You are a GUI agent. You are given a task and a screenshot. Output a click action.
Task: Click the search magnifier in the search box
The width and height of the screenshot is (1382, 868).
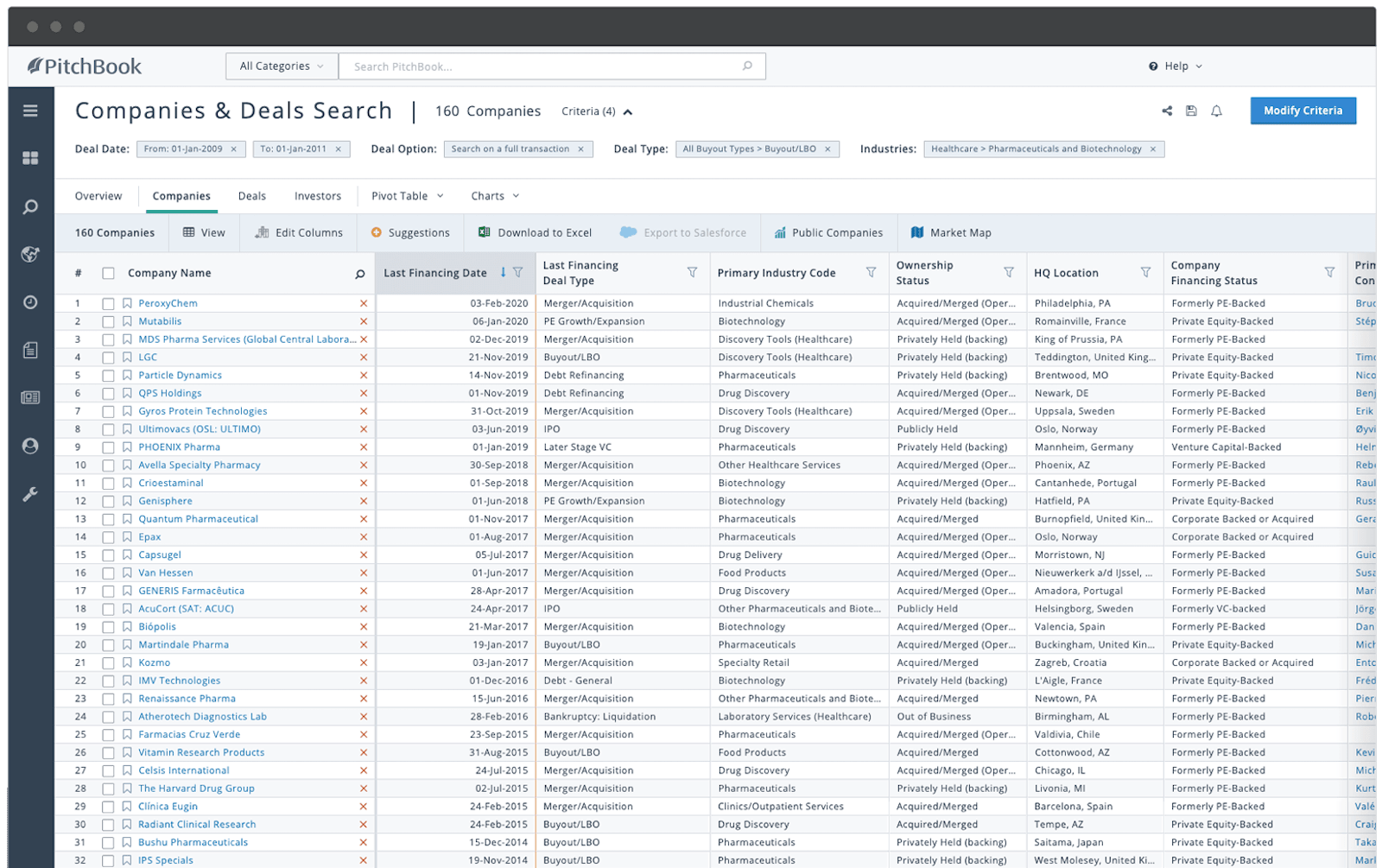point(747,66)
